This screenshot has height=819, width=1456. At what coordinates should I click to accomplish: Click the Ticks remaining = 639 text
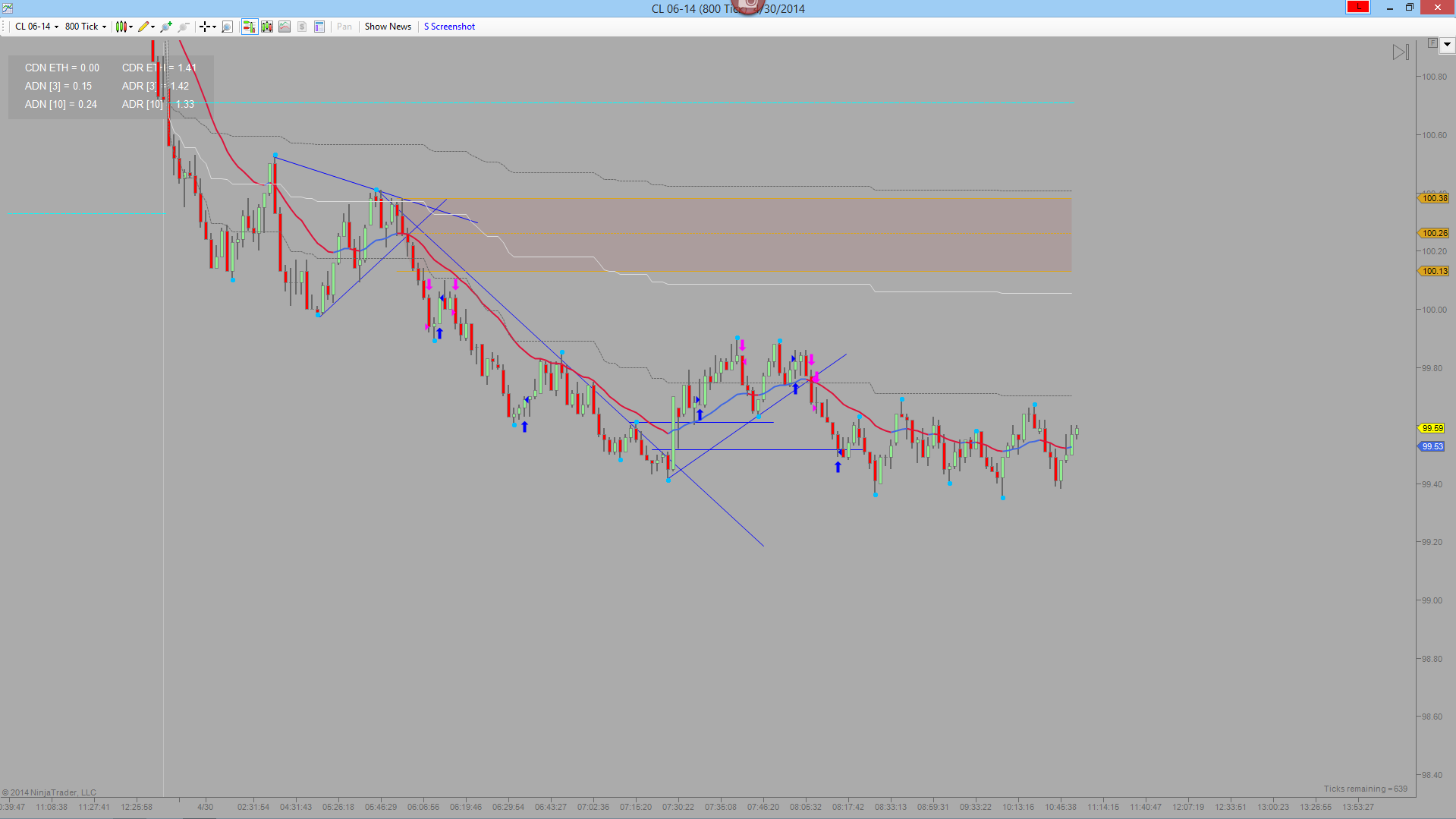coord(1366,789)
